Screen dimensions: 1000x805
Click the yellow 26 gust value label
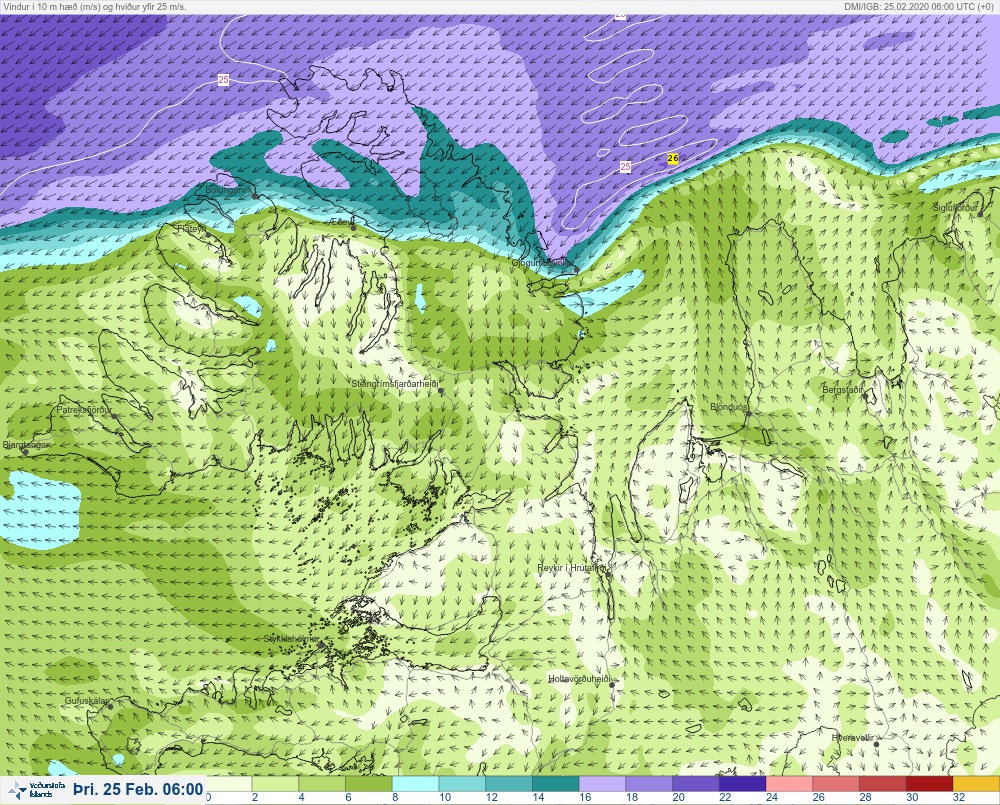pyautogui.click(x=673, y=158)
